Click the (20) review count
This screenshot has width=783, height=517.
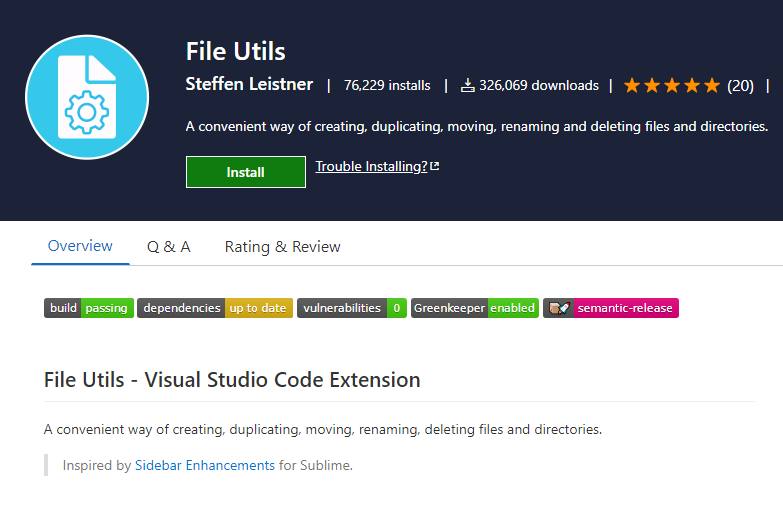[x=740, y=86]
